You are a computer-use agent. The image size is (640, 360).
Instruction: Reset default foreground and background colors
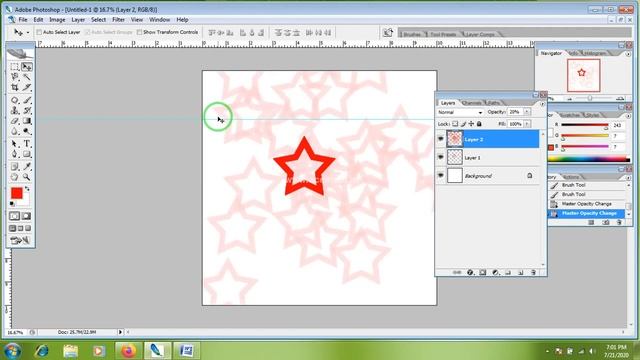pos(12,204)
